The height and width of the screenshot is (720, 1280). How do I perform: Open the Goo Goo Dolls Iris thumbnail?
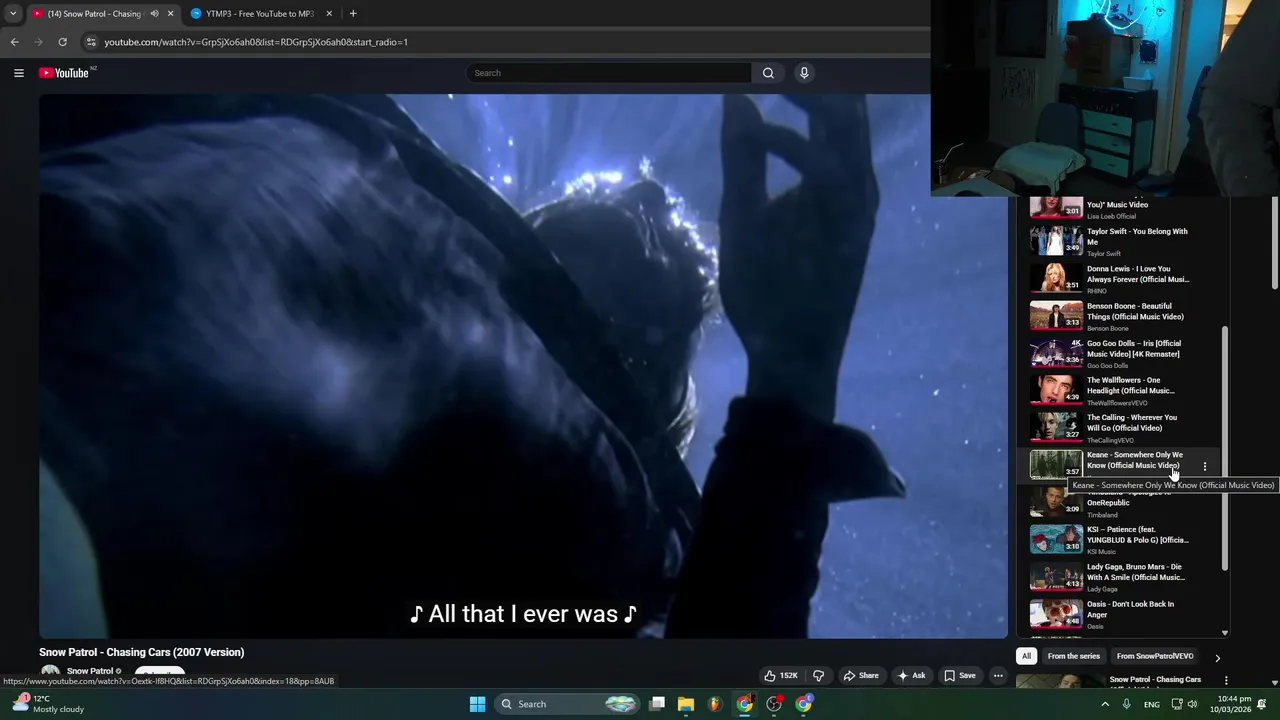(x=1056, y=353)
